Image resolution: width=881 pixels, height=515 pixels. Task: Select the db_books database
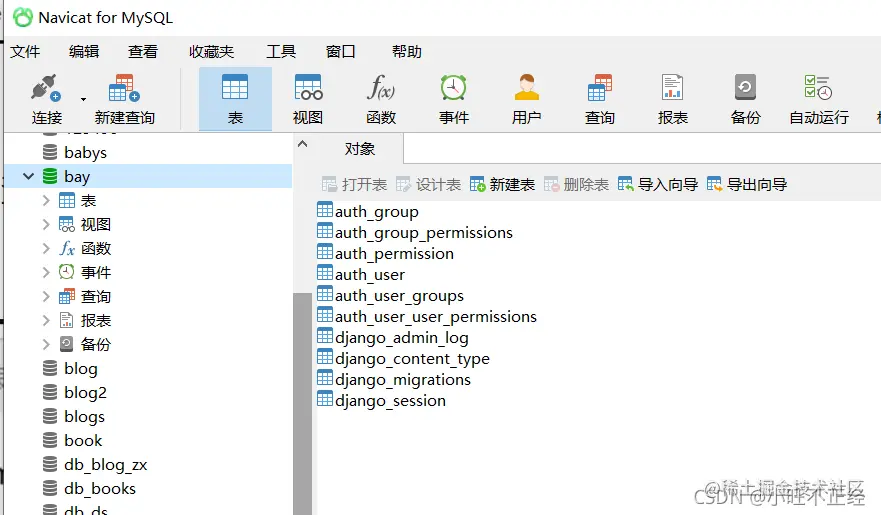click(100, 489)
